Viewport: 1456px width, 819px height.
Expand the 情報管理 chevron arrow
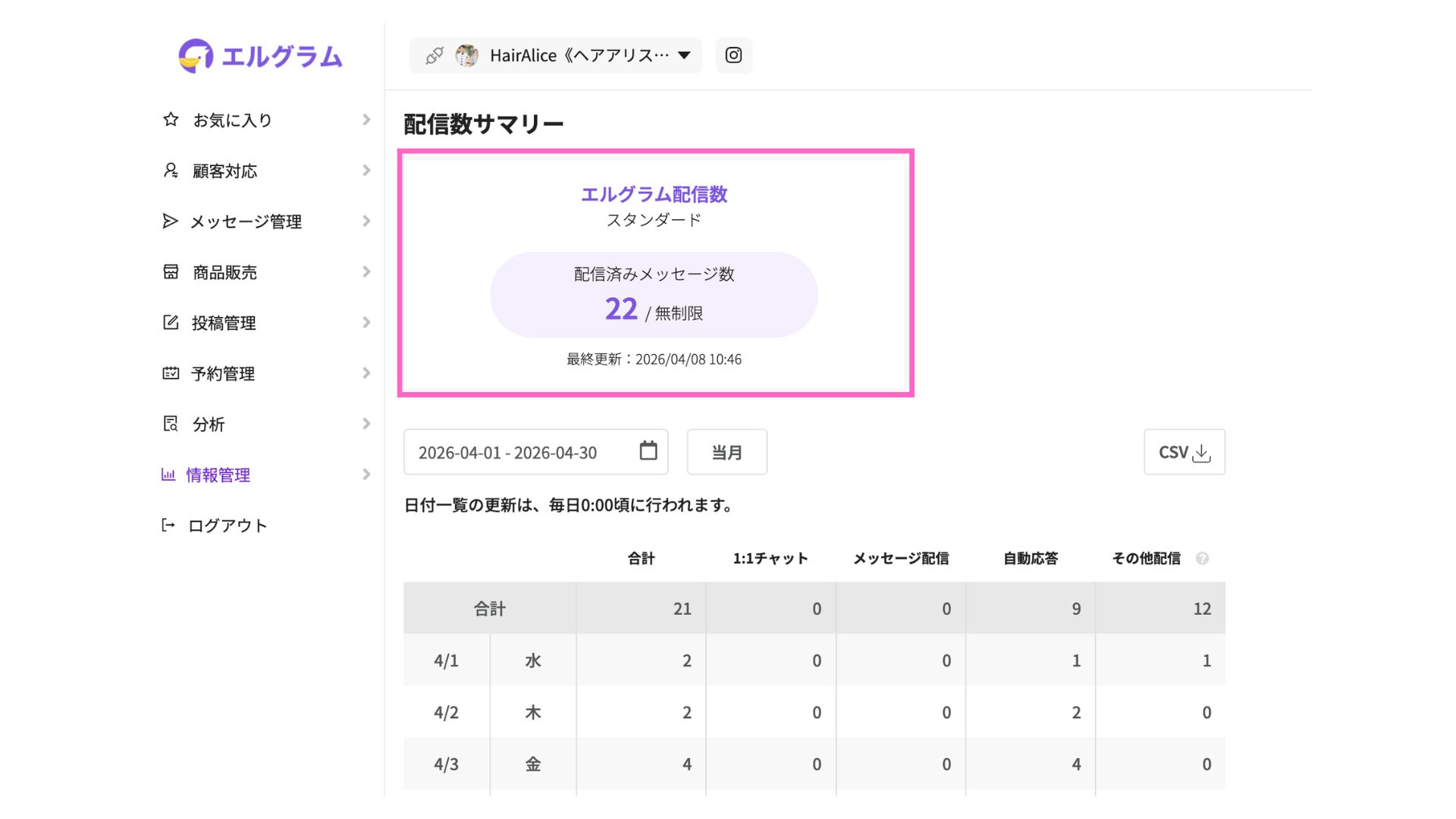point(366,475)
